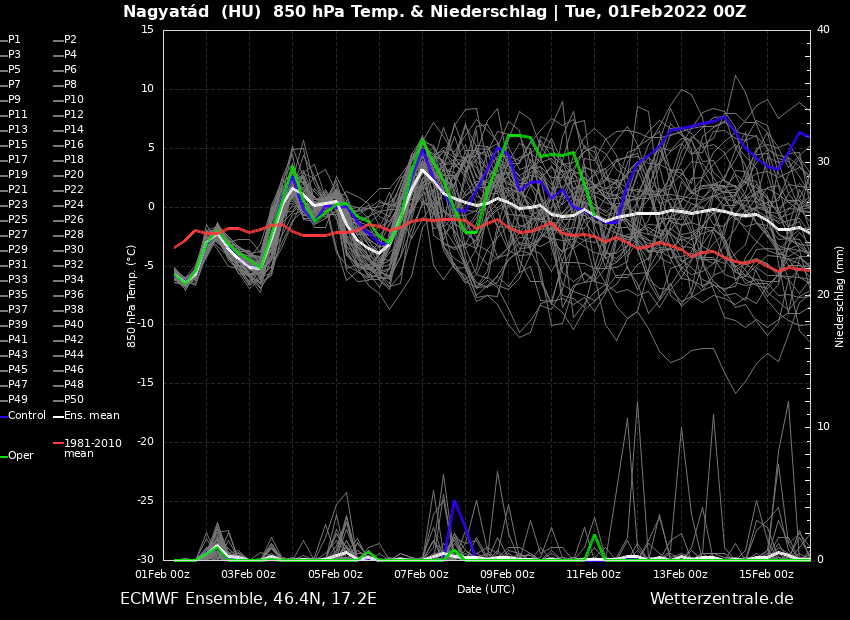Click the 850 hPa Temp. left axis label

pyautogui.click(x=132, y=296)
